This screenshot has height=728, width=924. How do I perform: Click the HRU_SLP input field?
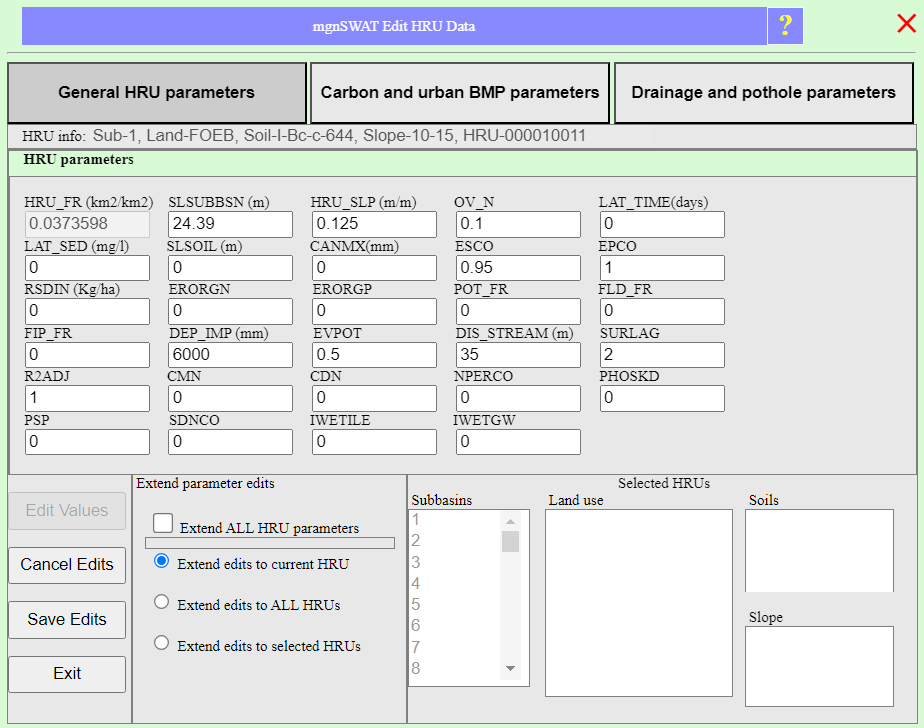click(x=374, y=224)
